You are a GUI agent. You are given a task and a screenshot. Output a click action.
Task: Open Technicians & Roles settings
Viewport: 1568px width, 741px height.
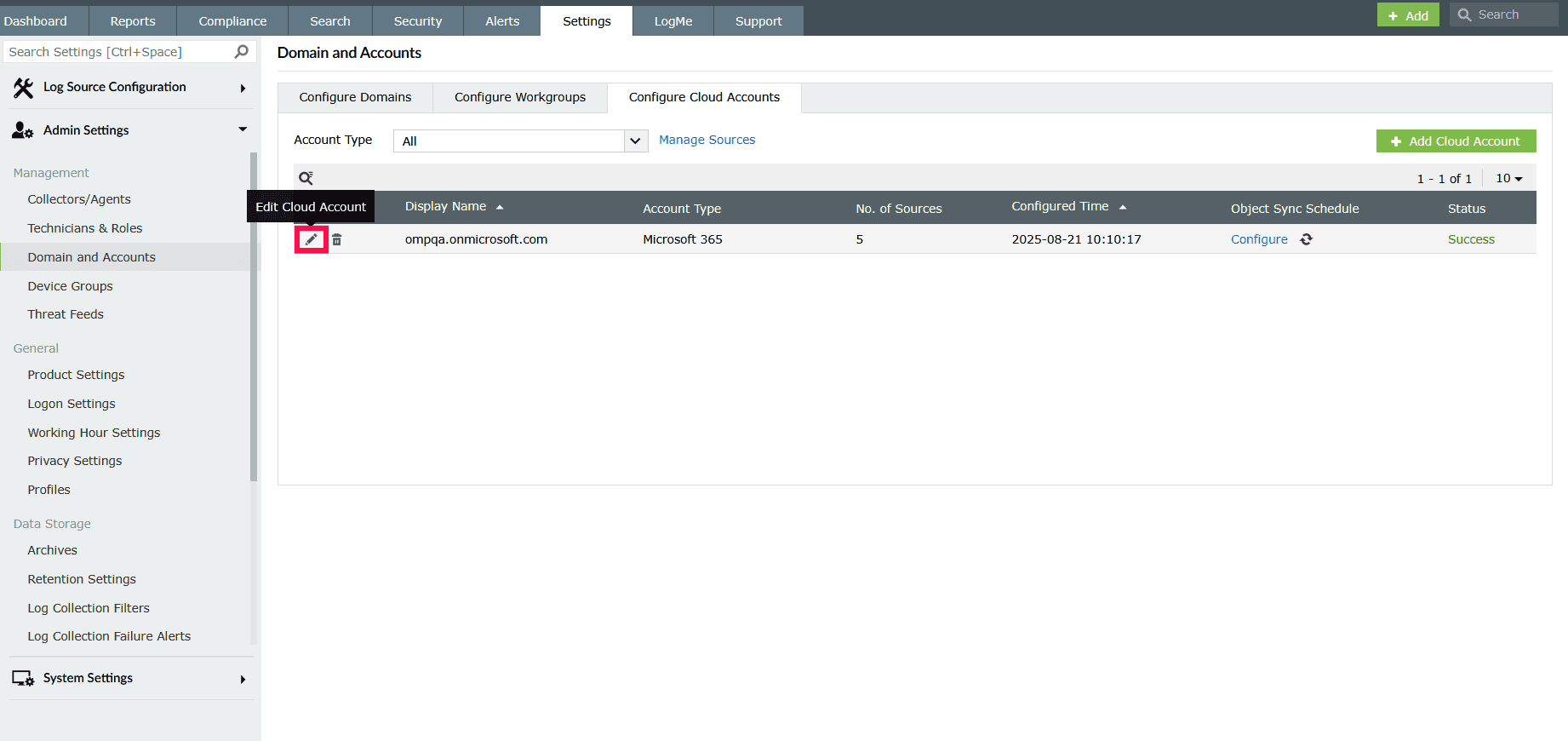(x=85, y=228)
